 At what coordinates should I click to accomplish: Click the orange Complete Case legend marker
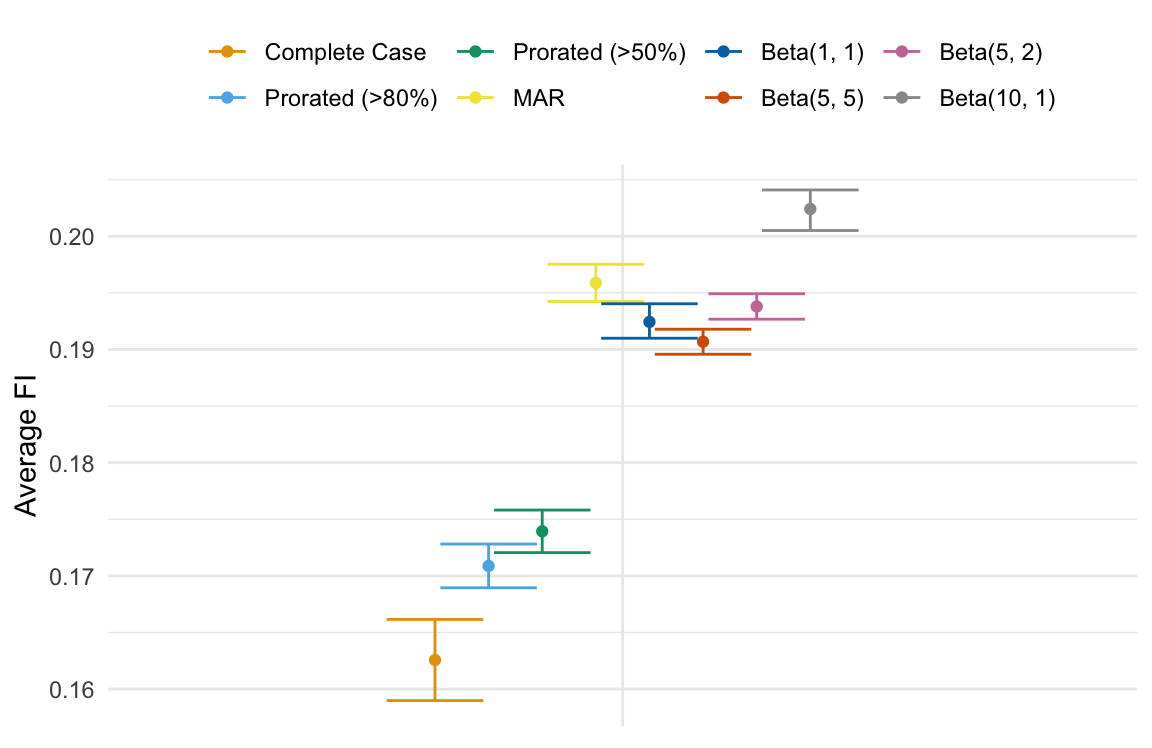point(228,52)
